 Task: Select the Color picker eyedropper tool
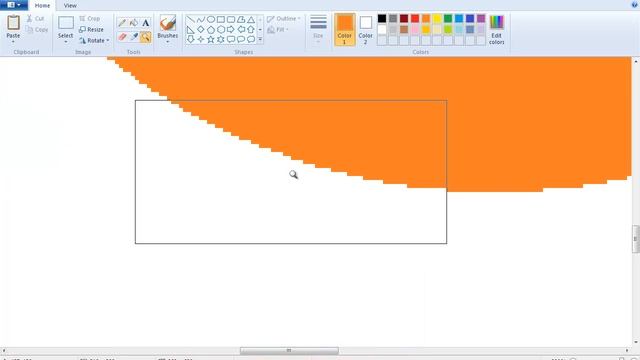coord(133,37)
